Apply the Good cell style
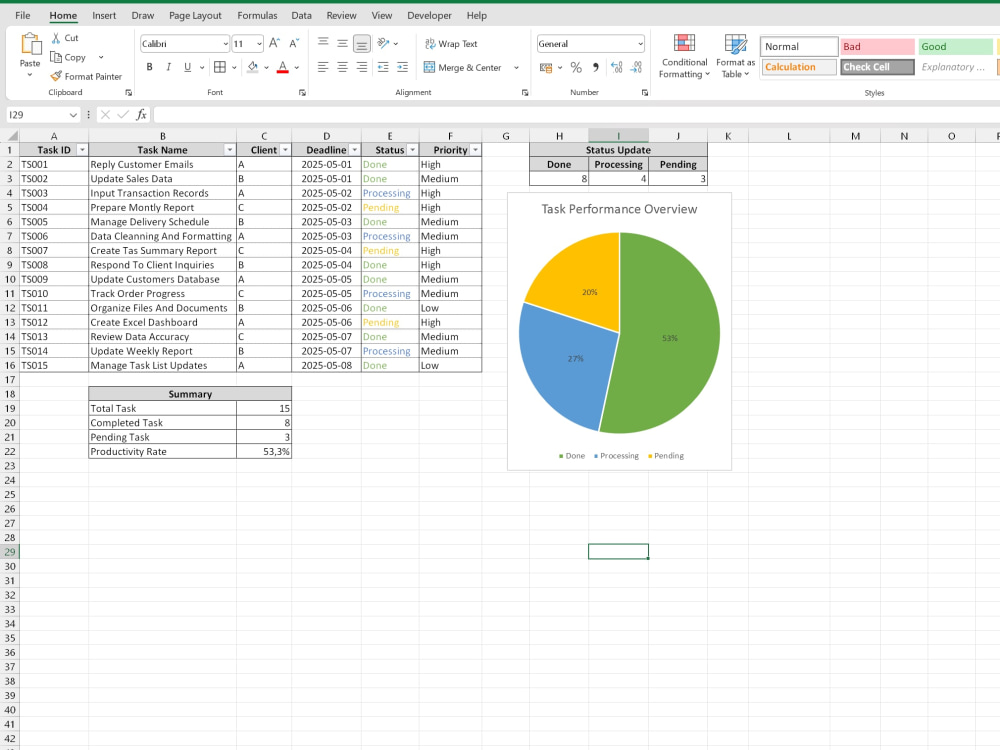1000x750 pixels. coord(955,47)
